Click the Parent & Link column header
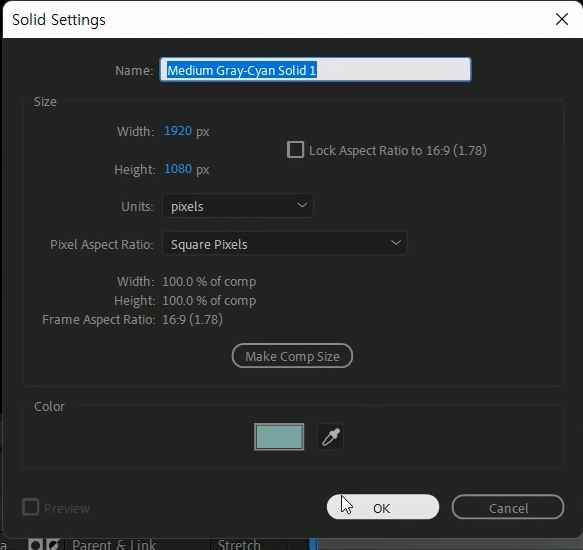The image size is (583, 550). point(114,545)
